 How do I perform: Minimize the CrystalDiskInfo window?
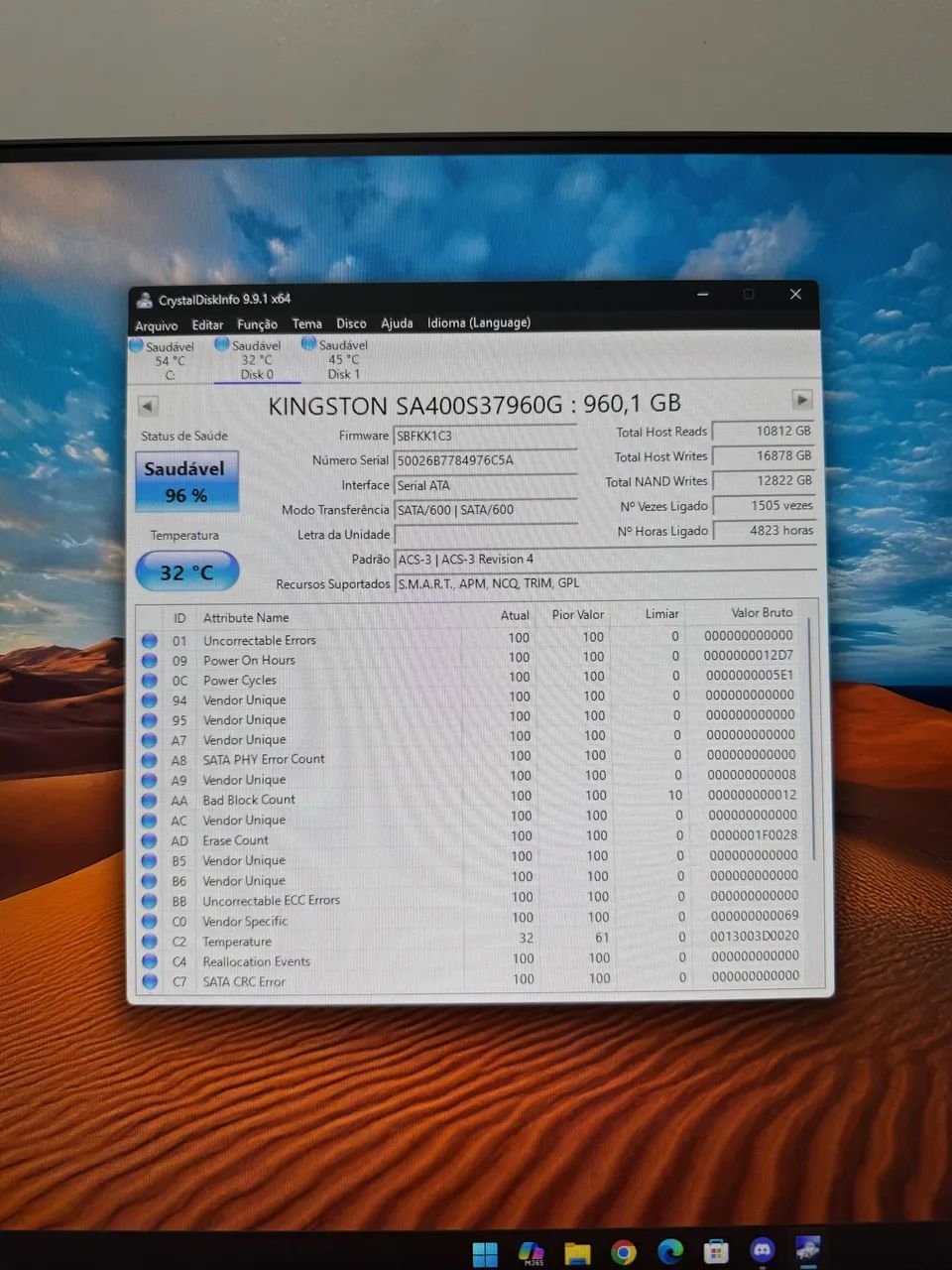pyautogui.click(x=703, y=295)
